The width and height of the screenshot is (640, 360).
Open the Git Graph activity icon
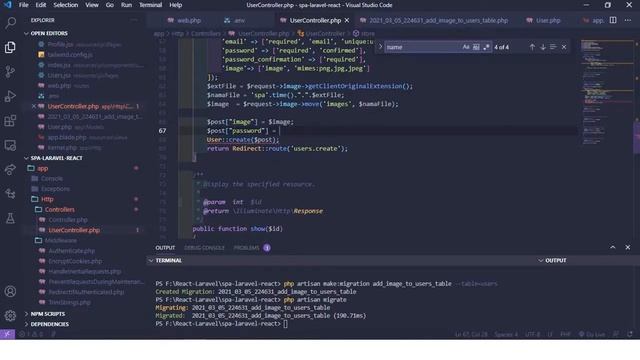(10, 194)
